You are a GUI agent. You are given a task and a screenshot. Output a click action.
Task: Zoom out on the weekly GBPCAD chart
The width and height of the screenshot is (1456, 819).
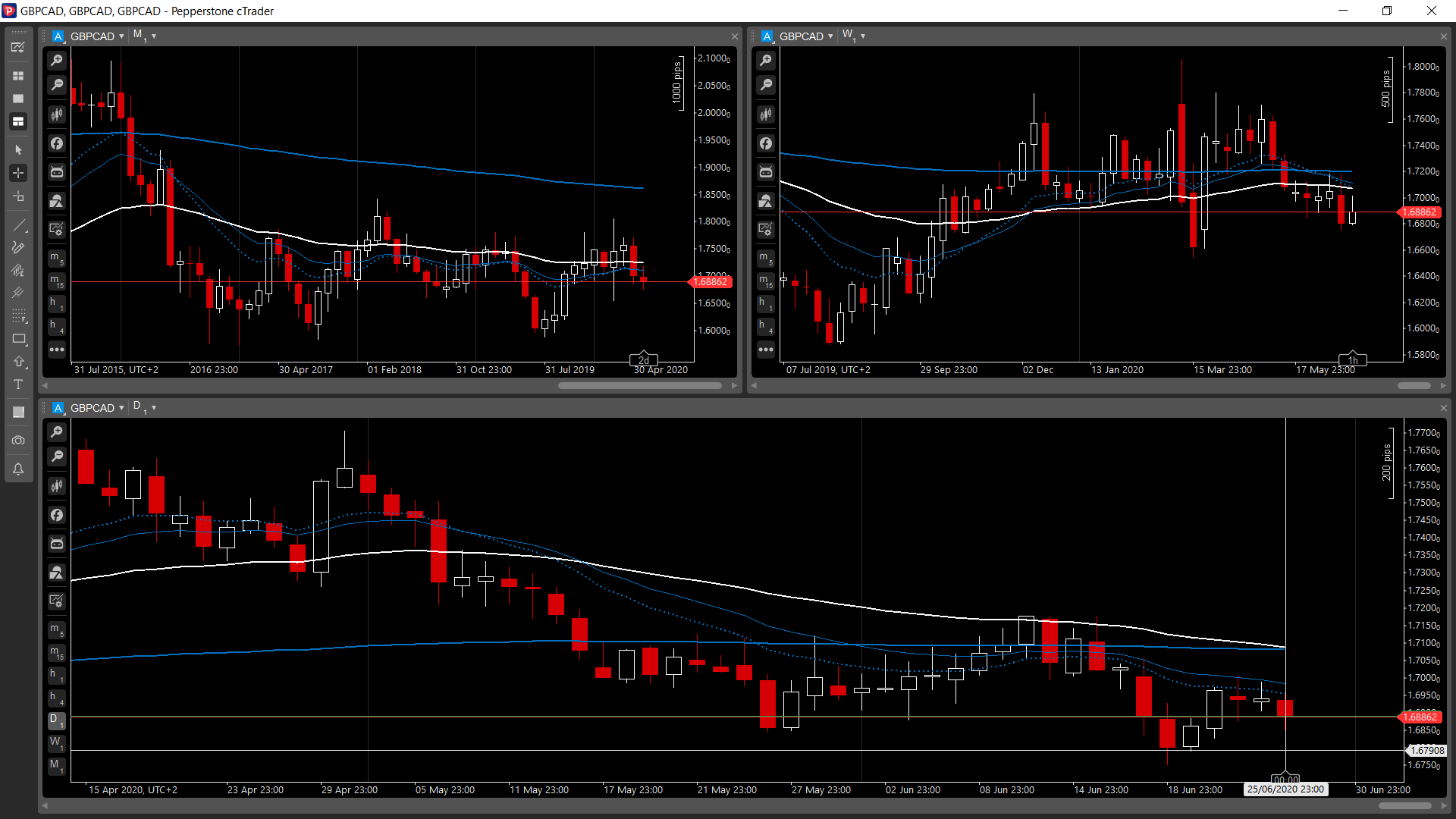[766, 85]
